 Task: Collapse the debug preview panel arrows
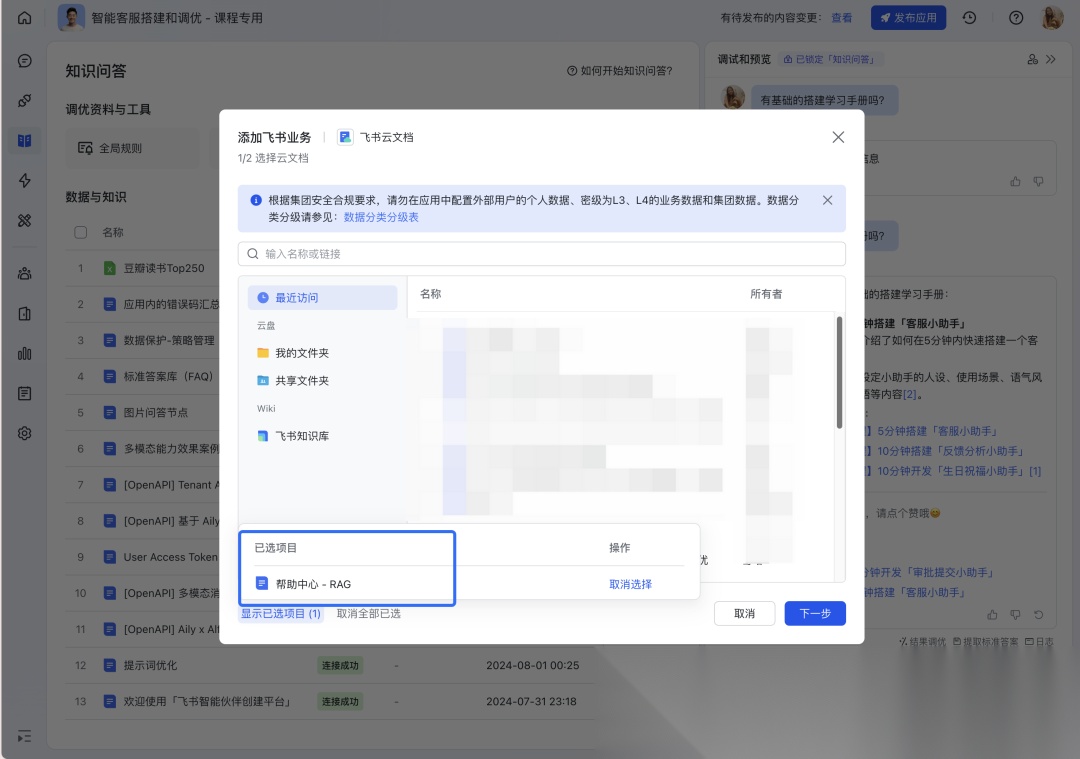1051,60
